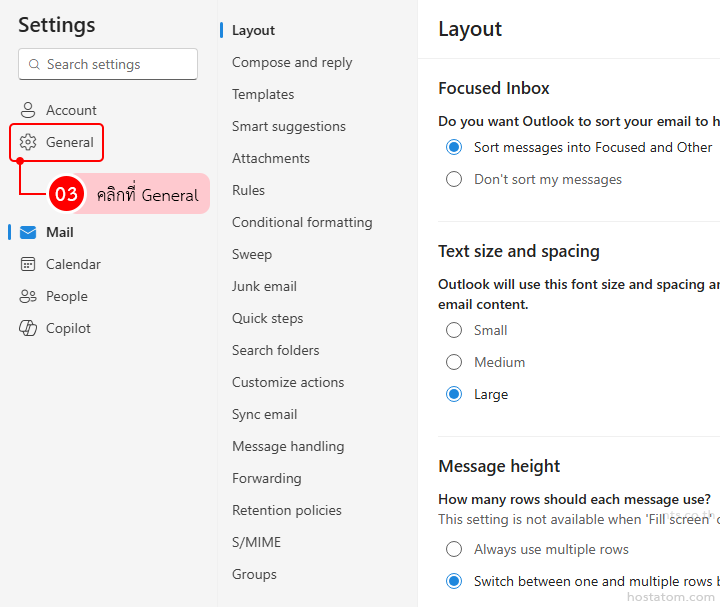Viewport: 720px width, 607px height.
Task: Open Sync email settings
Action: point(264,414)
